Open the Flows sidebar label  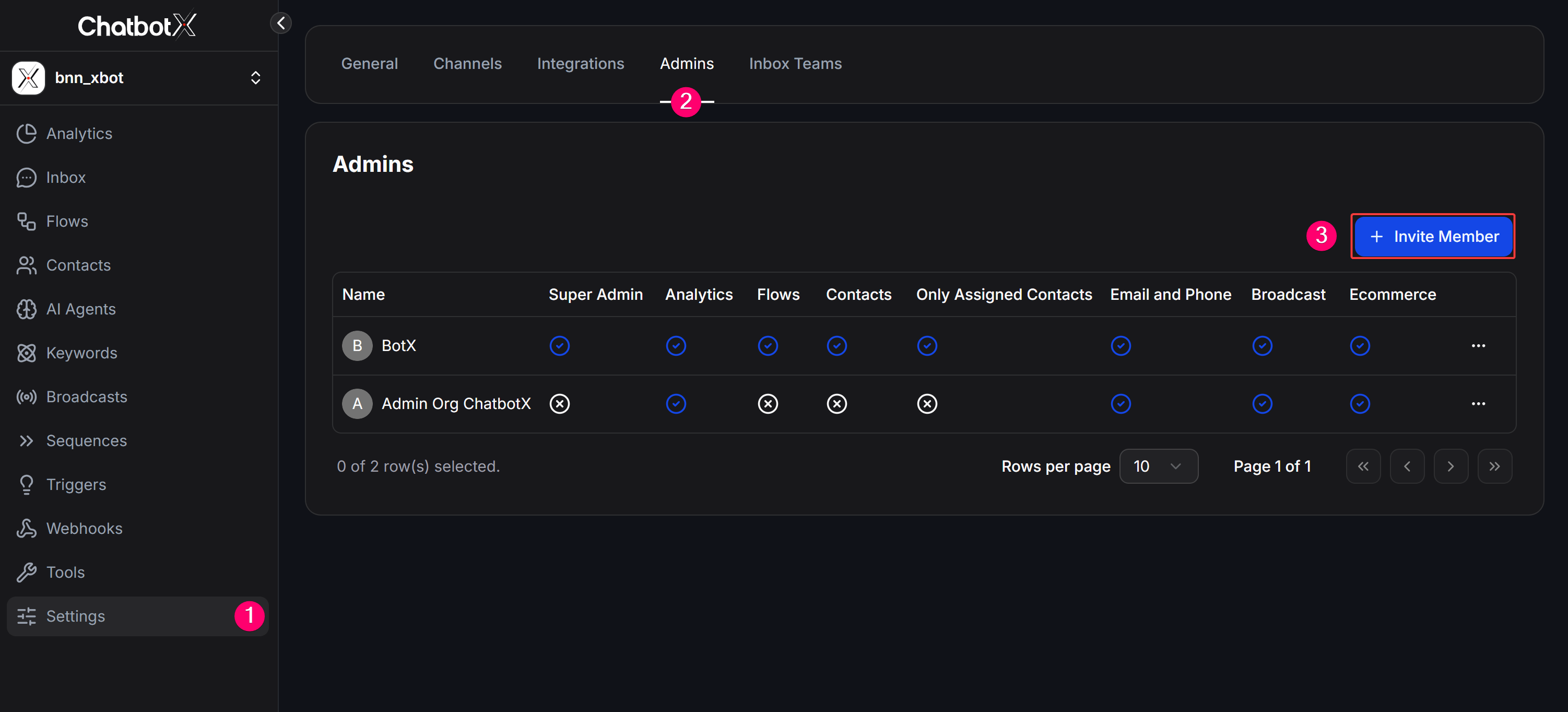coord(67,221)
